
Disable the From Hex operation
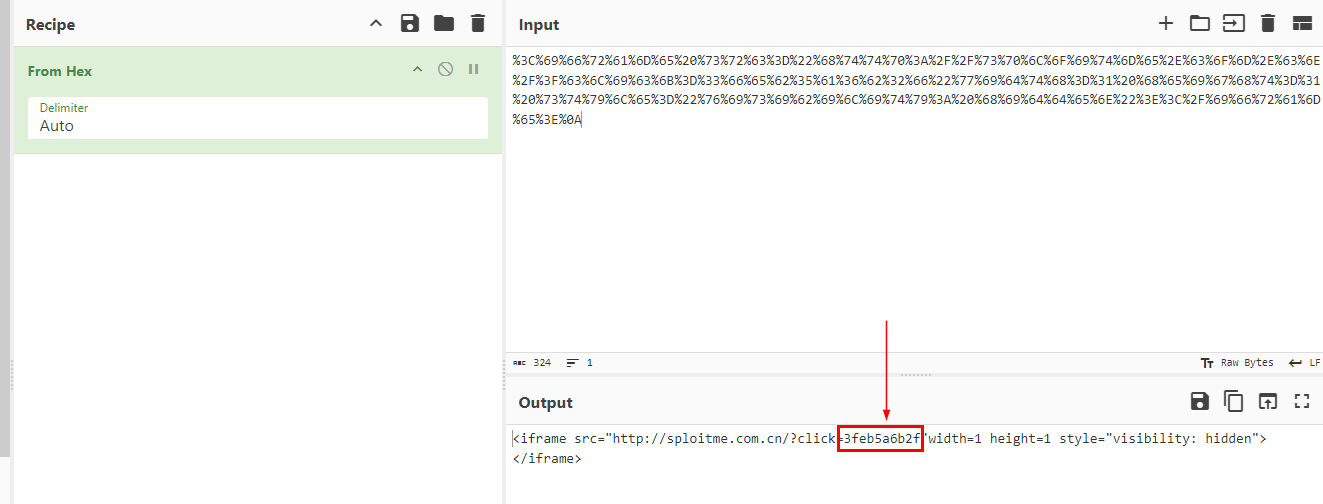pyautogui.click(x=446, y=69)
